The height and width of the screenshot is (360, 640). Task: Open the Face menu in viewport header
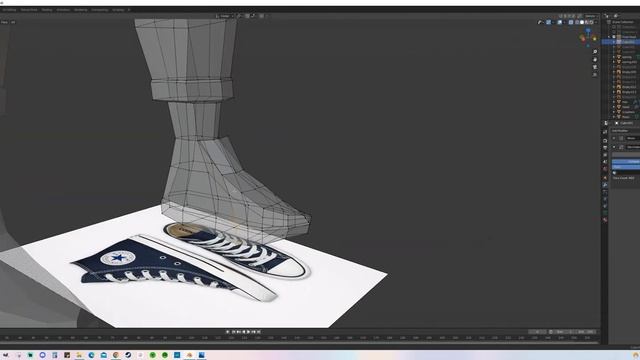pyautogui.click(x=4, y=22)
